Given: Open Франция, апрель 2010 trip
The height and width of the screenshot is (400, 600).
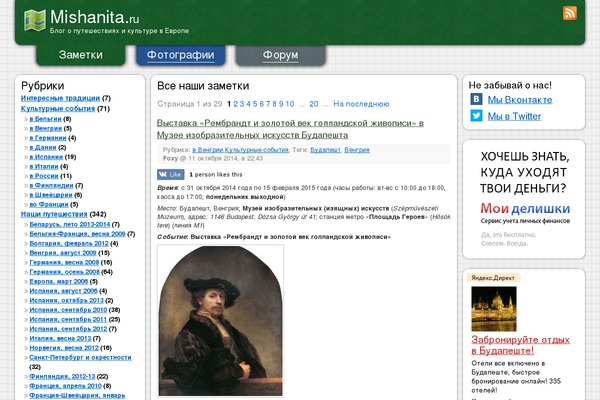Looking at the screenshot, I should (65, 386).
